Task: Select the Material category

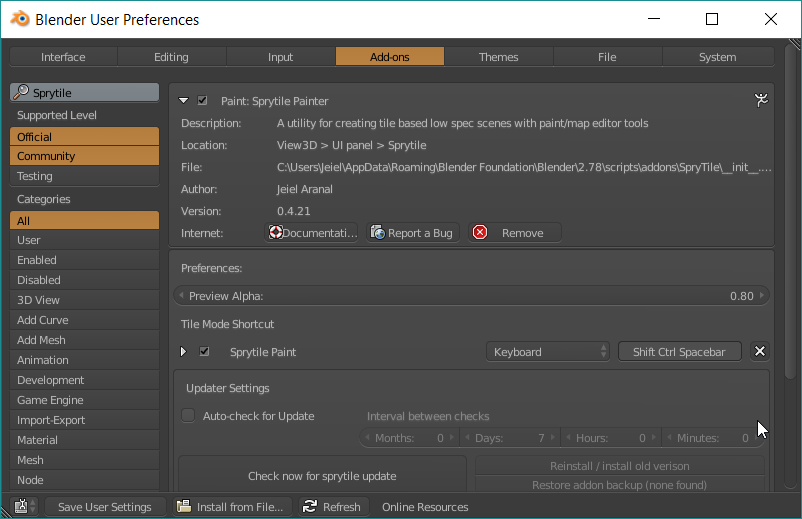Action: coord(84,439)
